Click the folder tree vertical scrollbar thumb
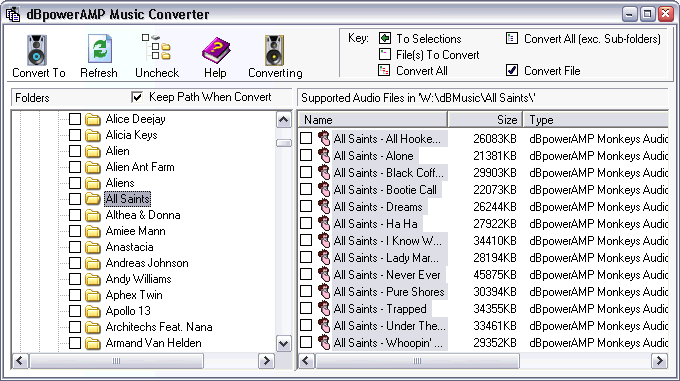 coord(284,143)
